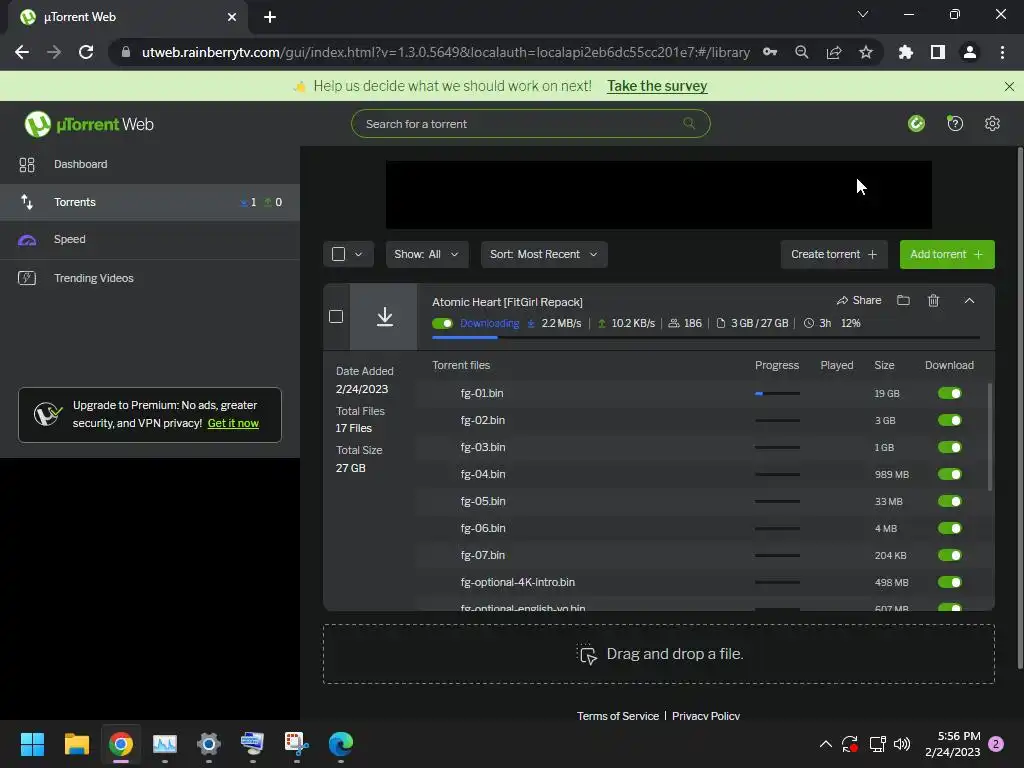Open the settings gear icon
1024x768 pixels.
[x=992, y=123]
